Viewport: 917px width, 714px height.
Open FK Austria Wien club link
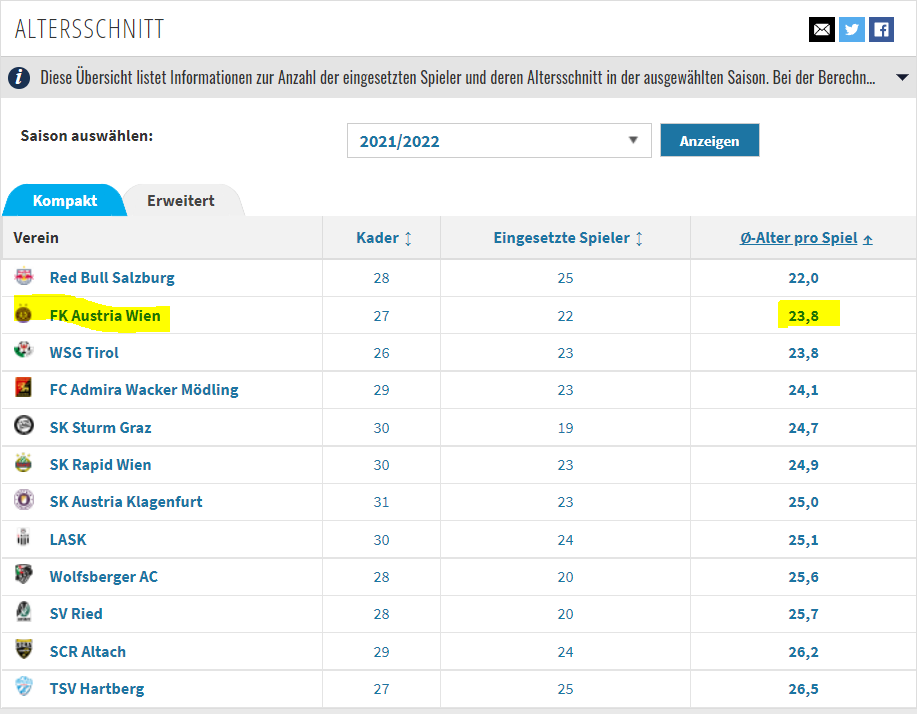[x=105, y=316]
